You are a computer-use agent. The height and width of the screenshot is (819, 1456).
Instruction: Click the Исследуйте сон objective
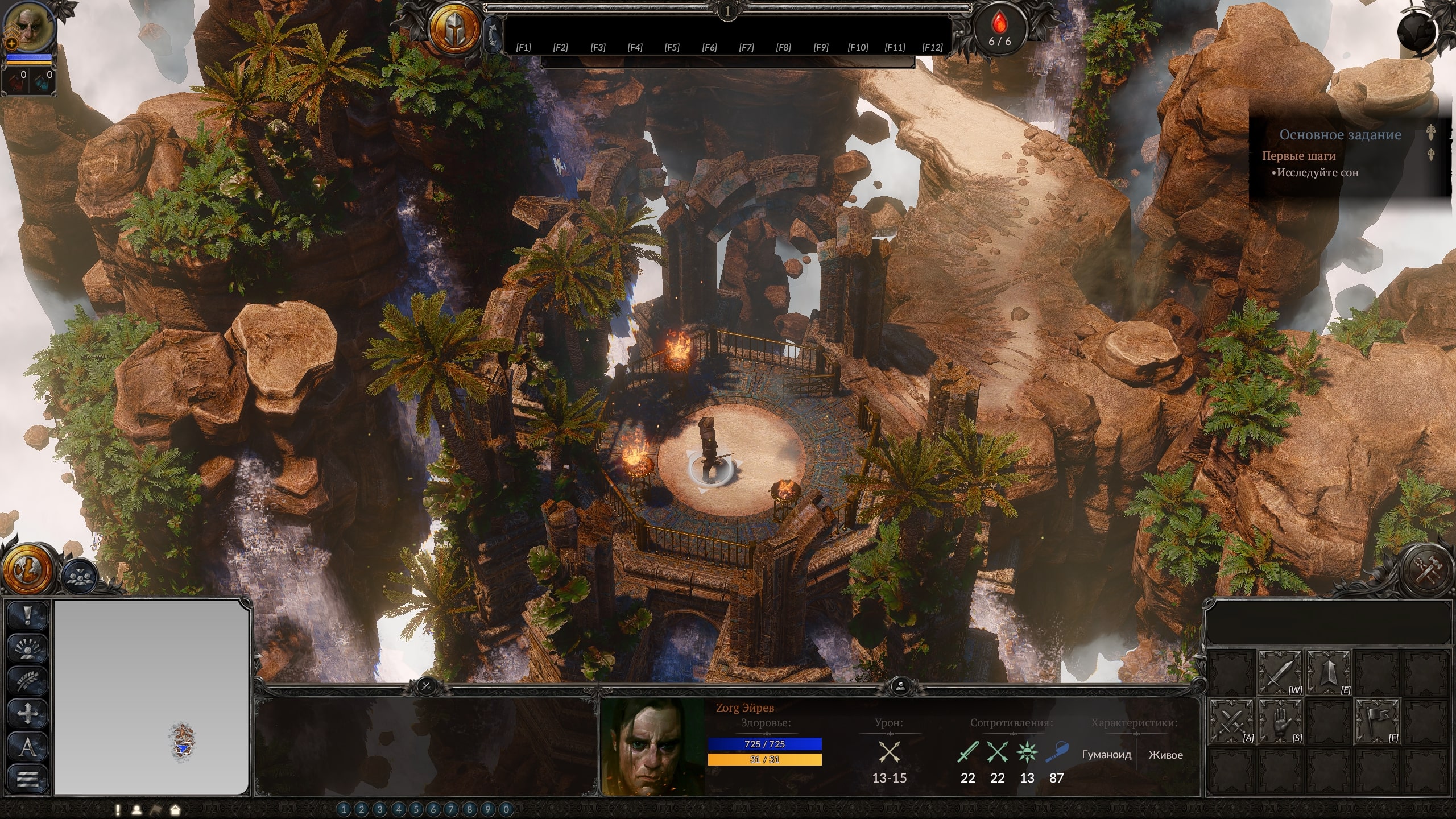coord(1315,173)
